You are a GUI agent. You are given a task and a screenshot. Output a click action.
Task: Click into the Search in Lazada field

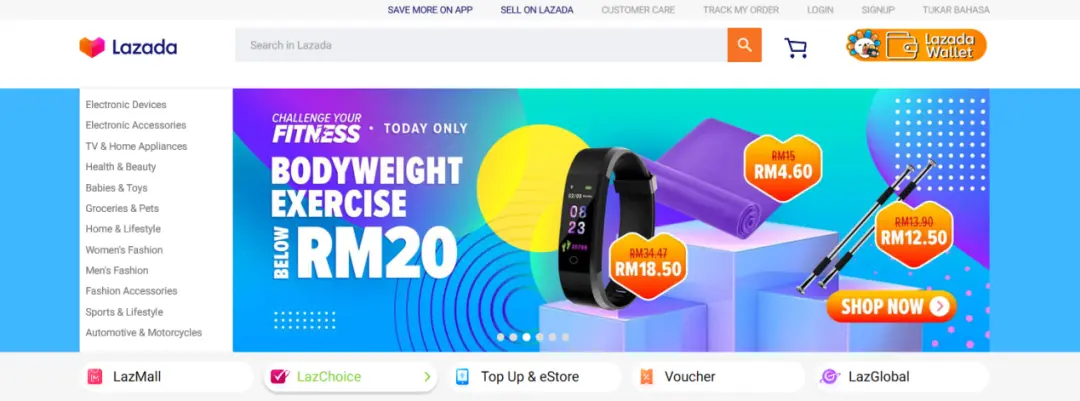(x=481, y=45)
